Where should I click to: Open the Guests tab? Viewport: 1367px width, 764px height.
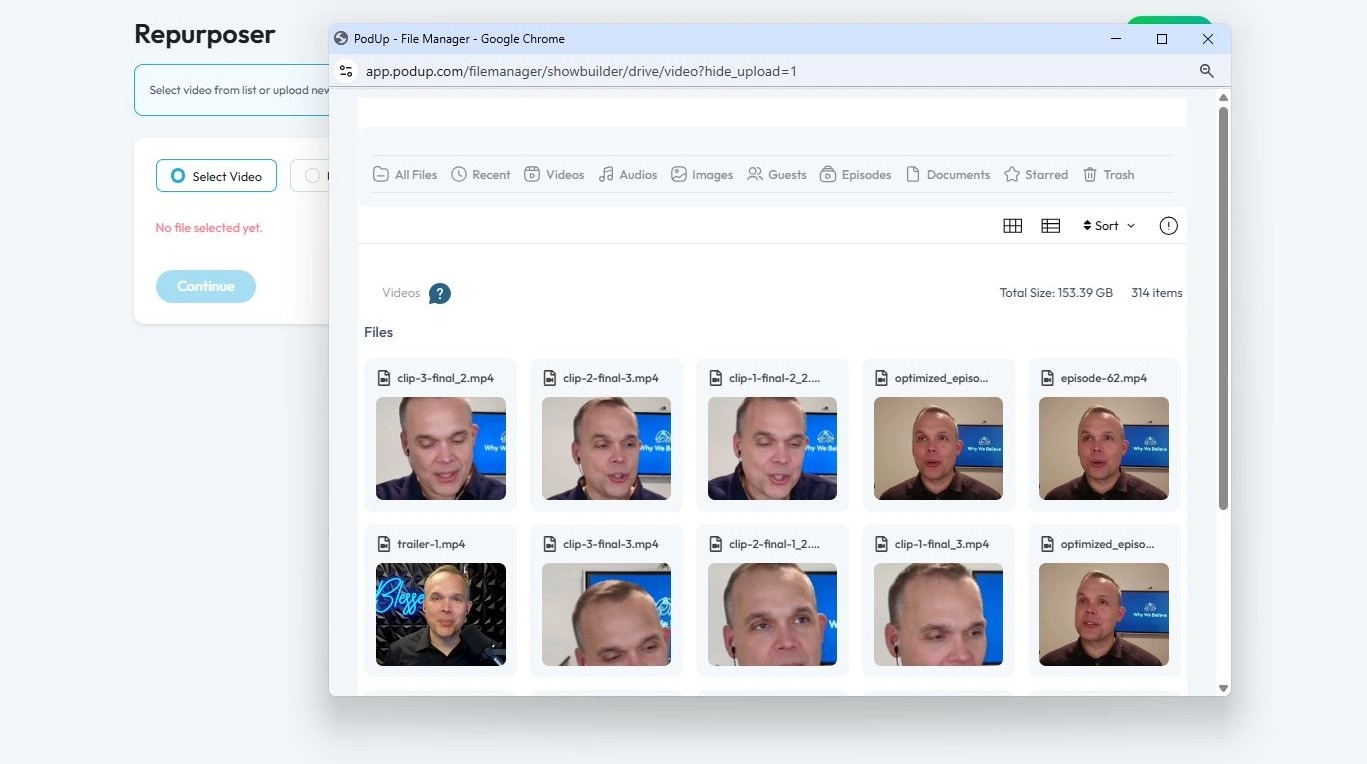click(777, 174)
